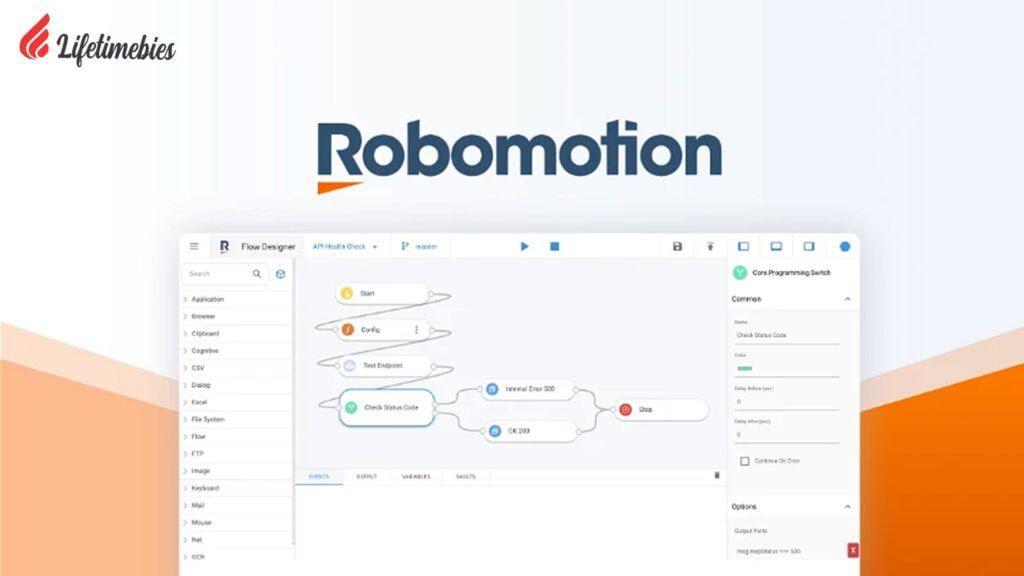Expand the Browser node category

[203, 316]
